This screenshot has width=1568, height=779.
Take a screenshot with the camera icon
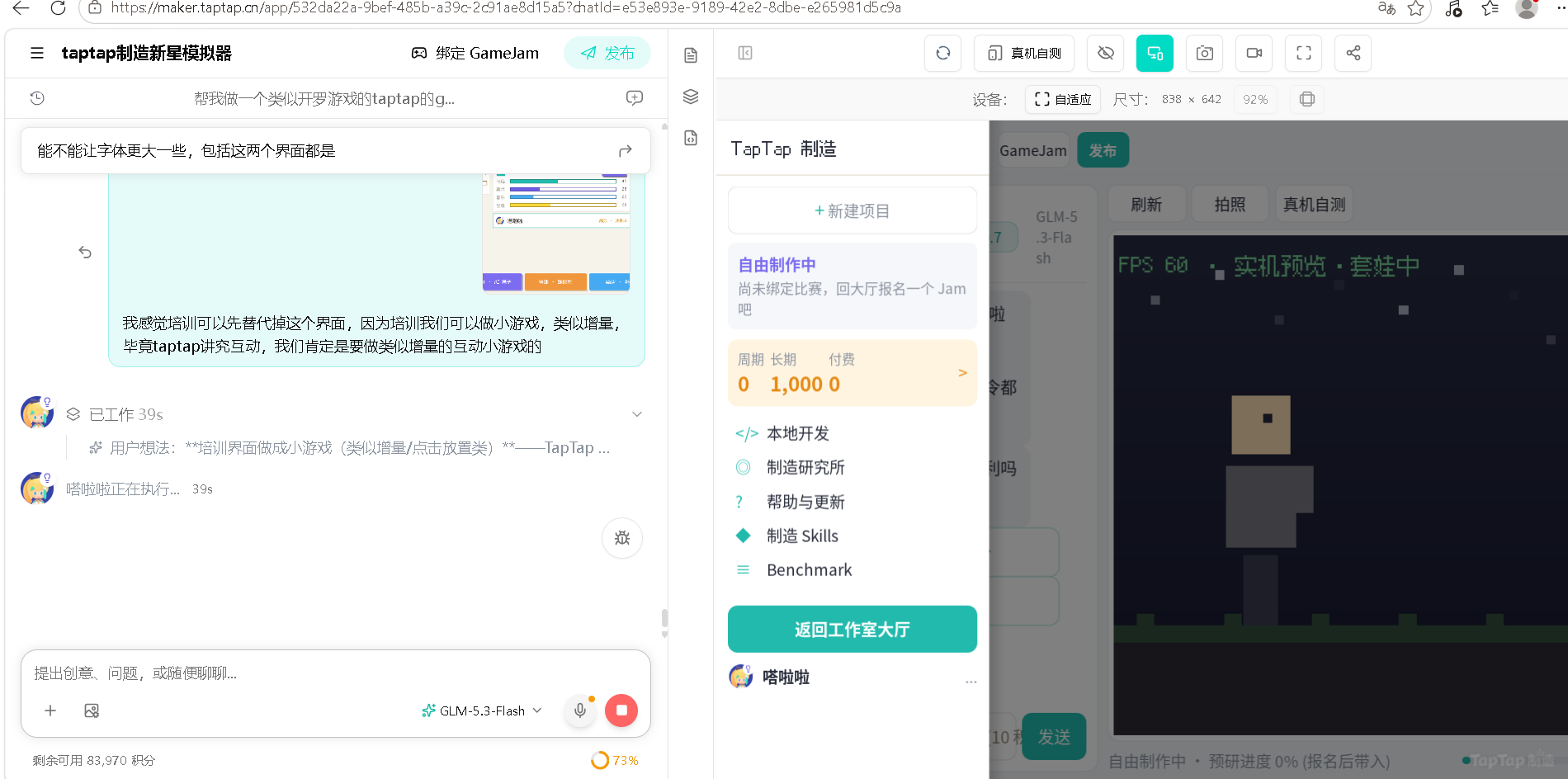(1205, 53)
